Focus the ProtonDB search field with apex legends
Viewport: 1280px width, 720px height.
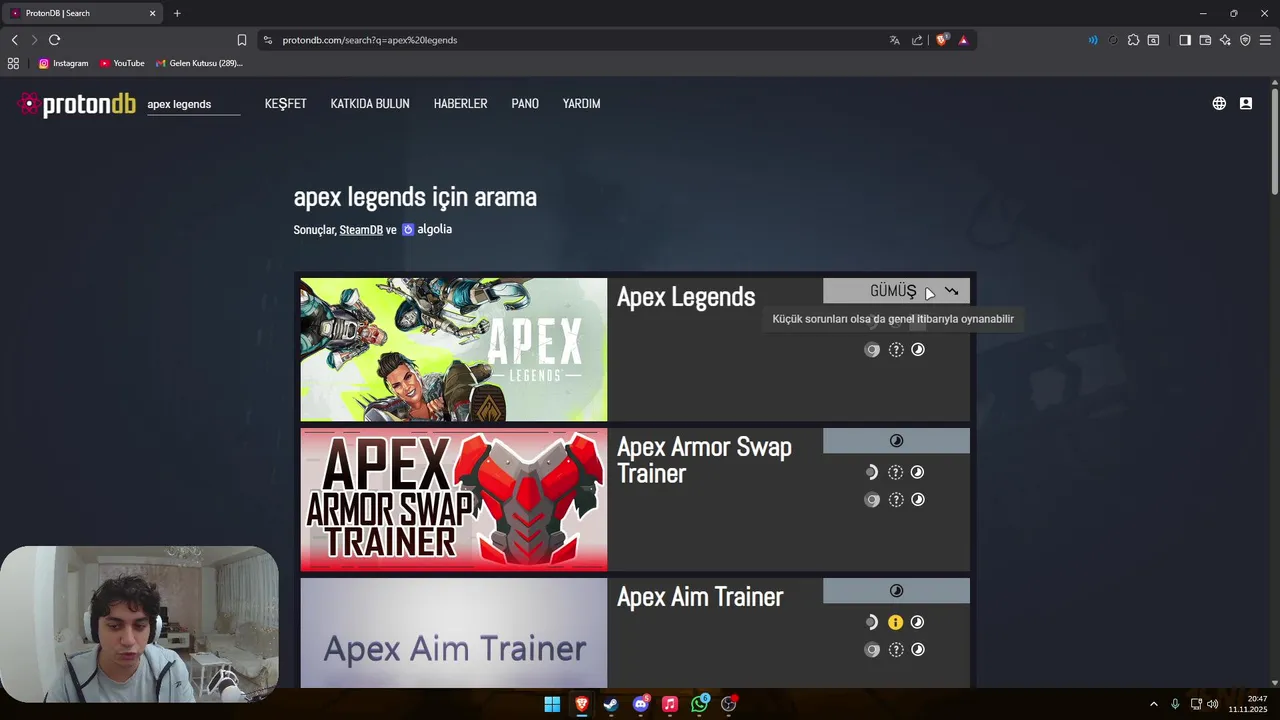(x=193, y=104)
